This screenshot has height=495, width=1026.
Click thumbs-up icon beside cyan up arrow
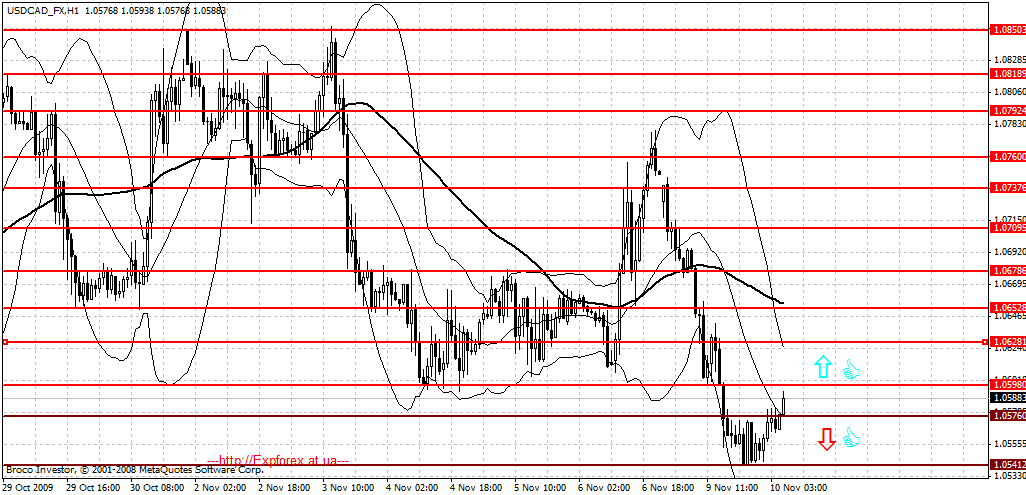point(851,369)
